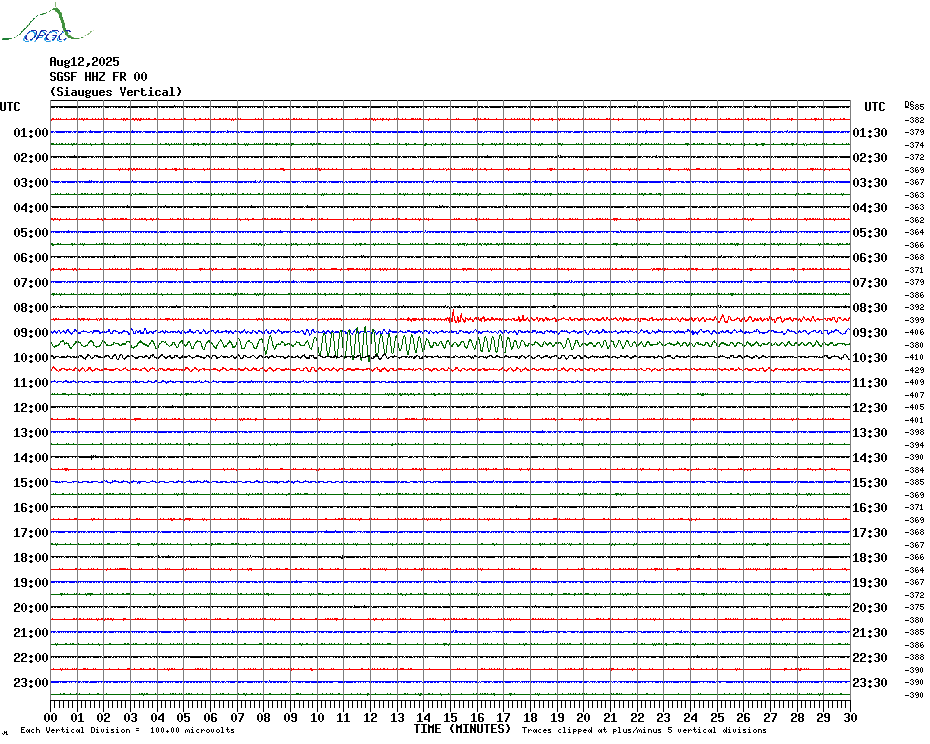Select the -375 offset value
The width and height of the screenshot is (930, 744).
pos(914,608)
